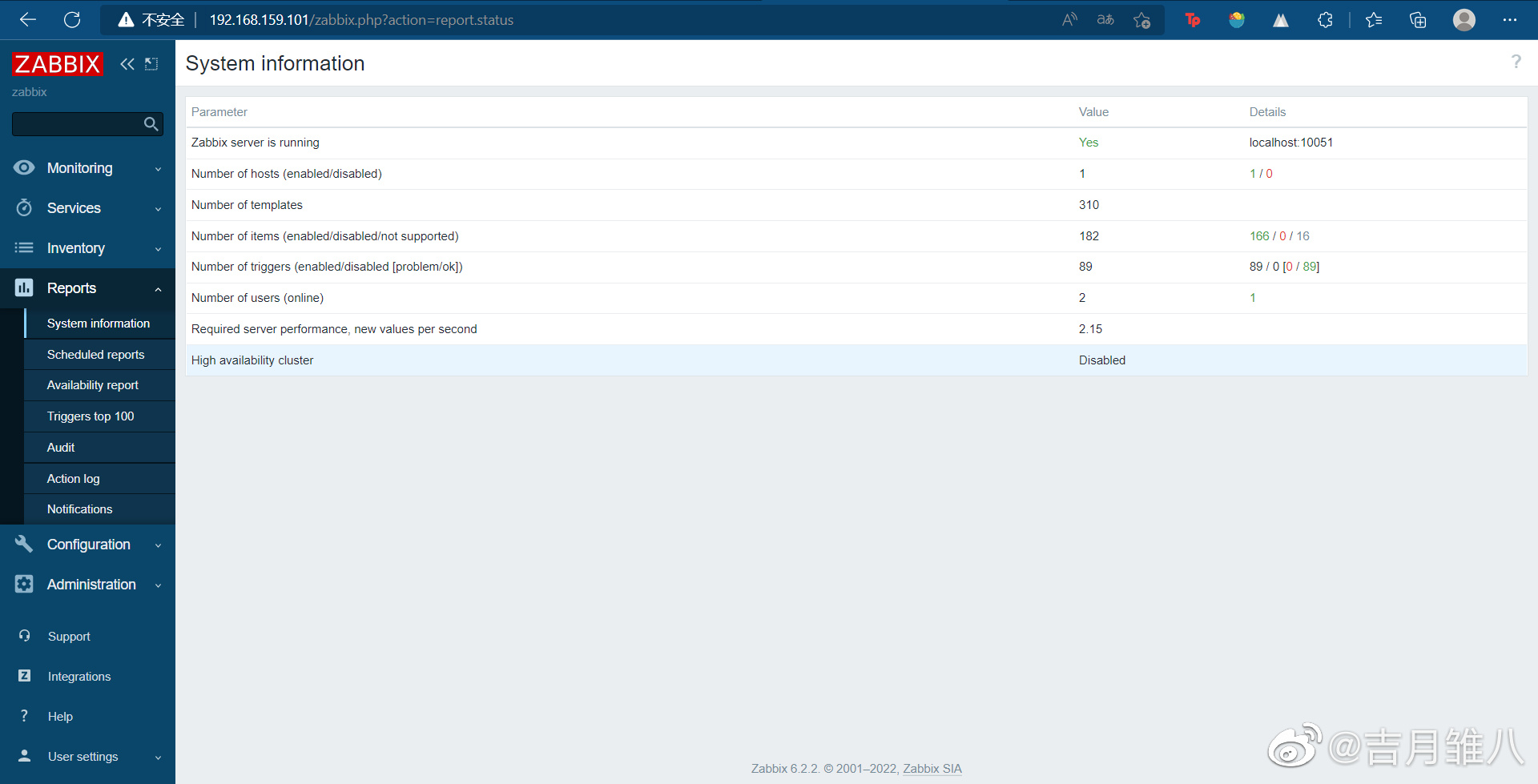Expand the Configuration menu chevron
This screenshot has width=1538, height=784.
tap(158, 545)
